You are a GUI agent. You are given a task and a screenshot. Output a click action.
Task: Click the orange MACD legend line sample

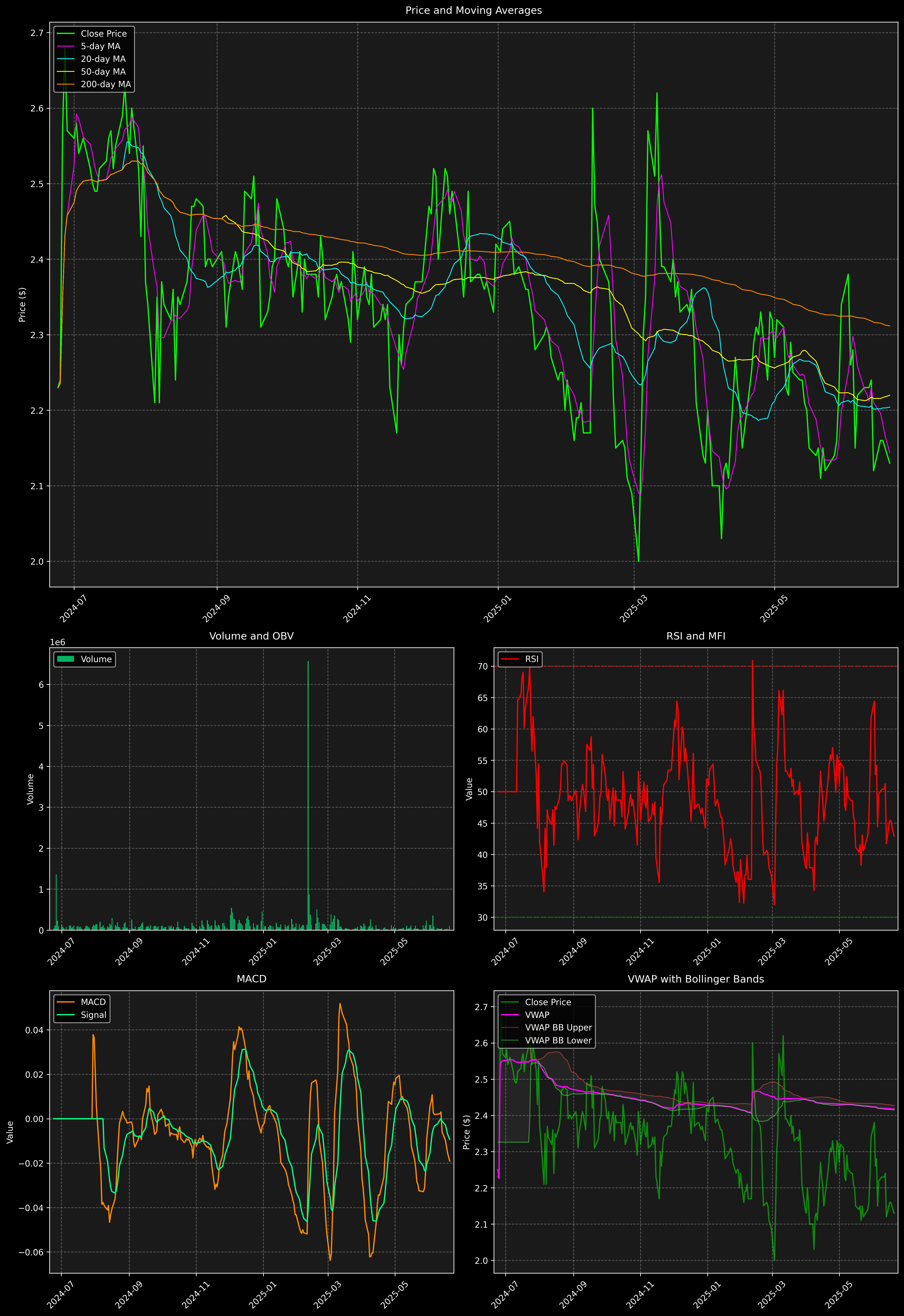[66, 1002]
